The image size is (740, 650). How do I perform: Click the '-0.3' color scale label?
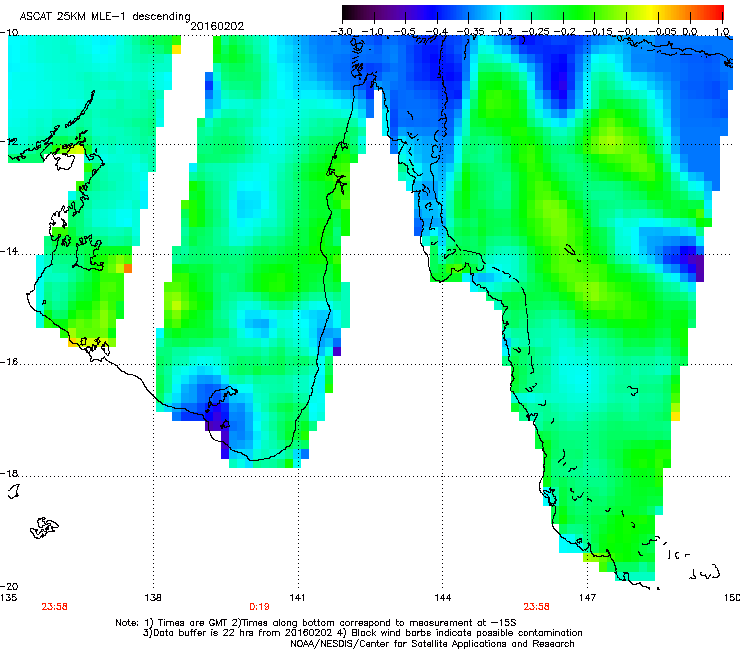click(501, 32)
